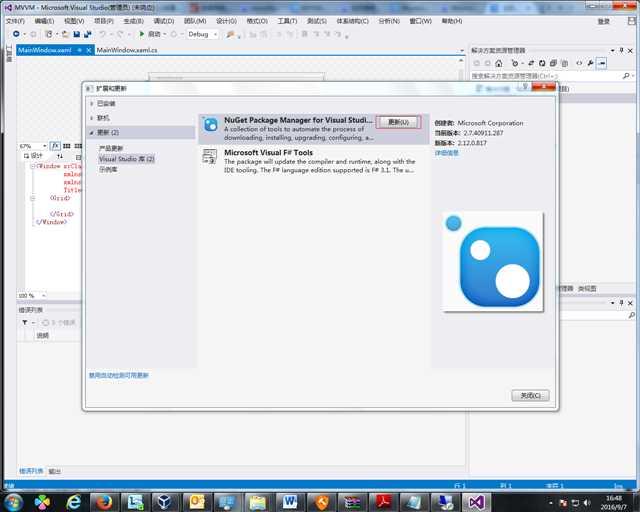Click the large NuGet logo preview image

(x=493, y=261)
